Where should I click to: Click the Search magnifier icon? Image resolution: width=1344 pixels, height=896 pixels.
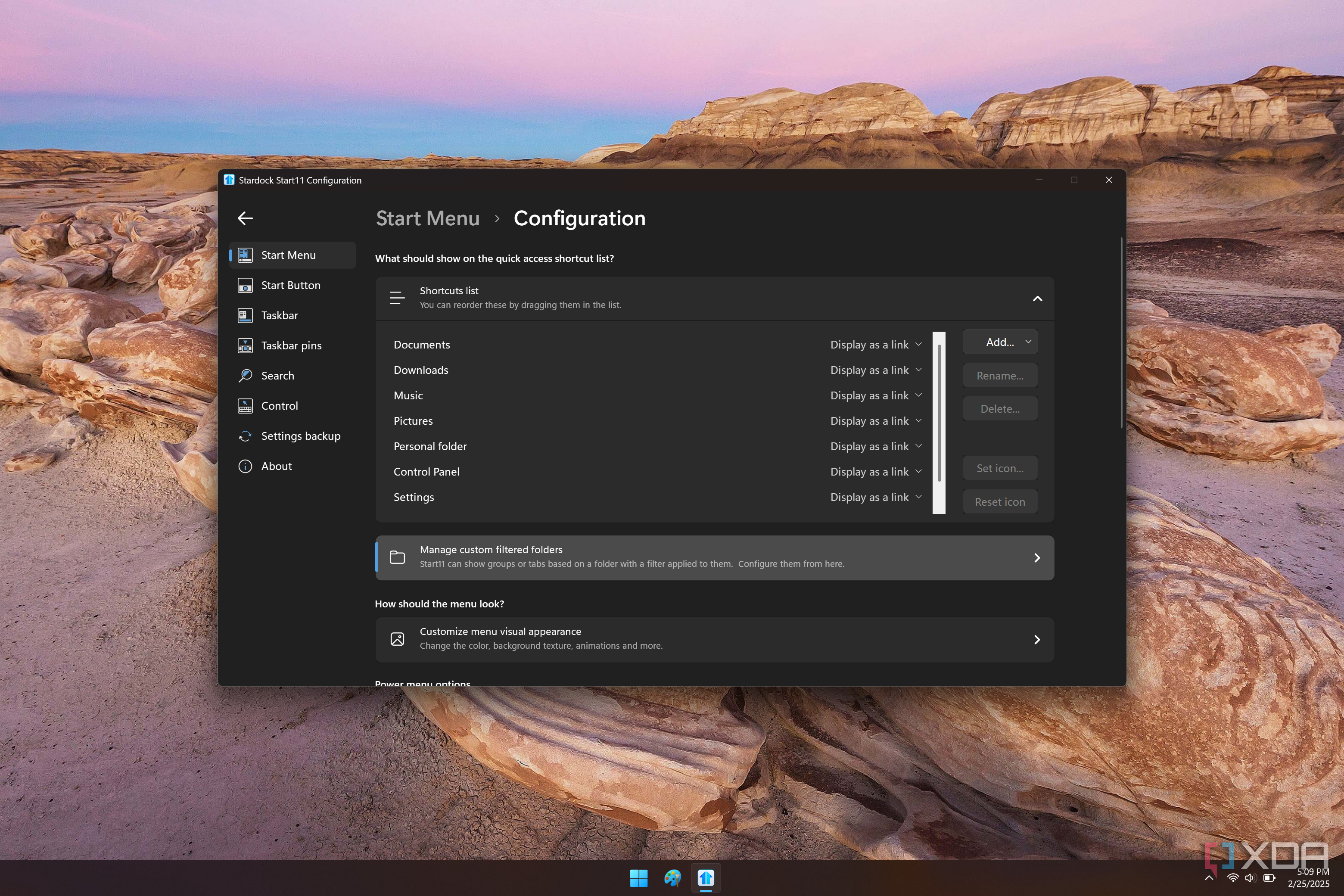[x=245, y=376]
